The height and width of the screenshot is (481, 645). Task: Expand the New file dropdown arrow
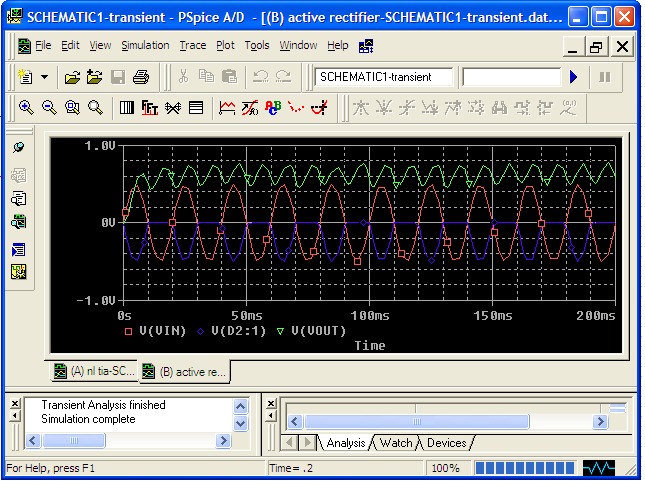[x=45, y=77]
